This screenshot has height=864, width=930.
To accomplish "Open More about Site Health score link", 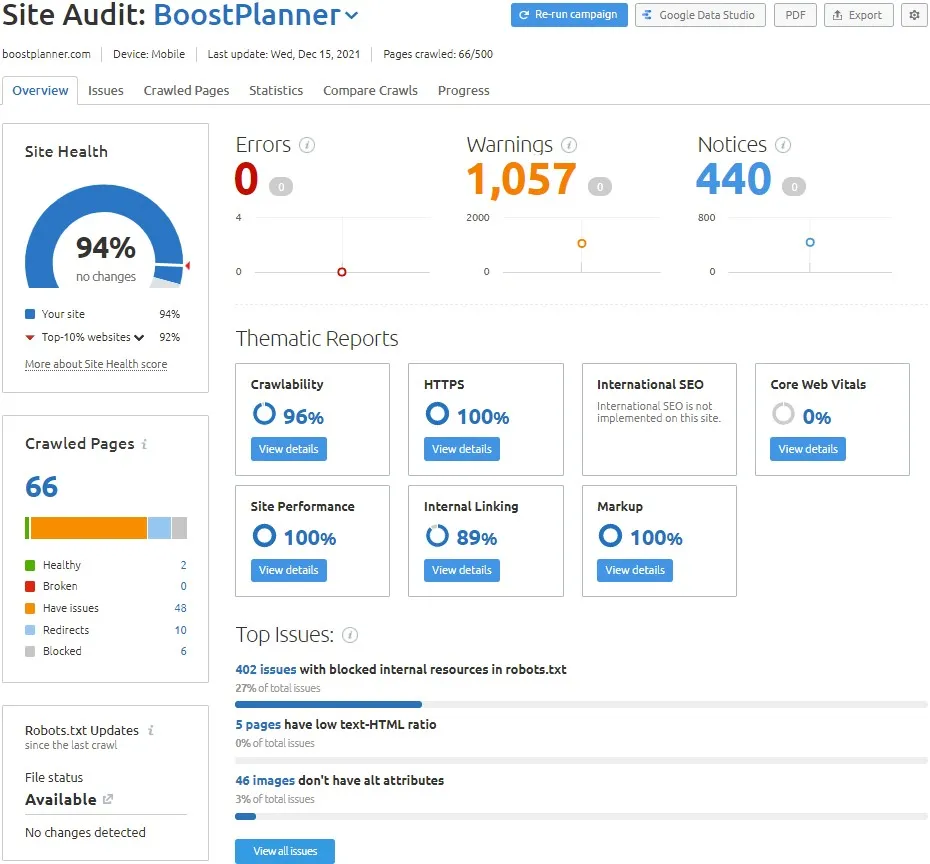I will (96, 364).
